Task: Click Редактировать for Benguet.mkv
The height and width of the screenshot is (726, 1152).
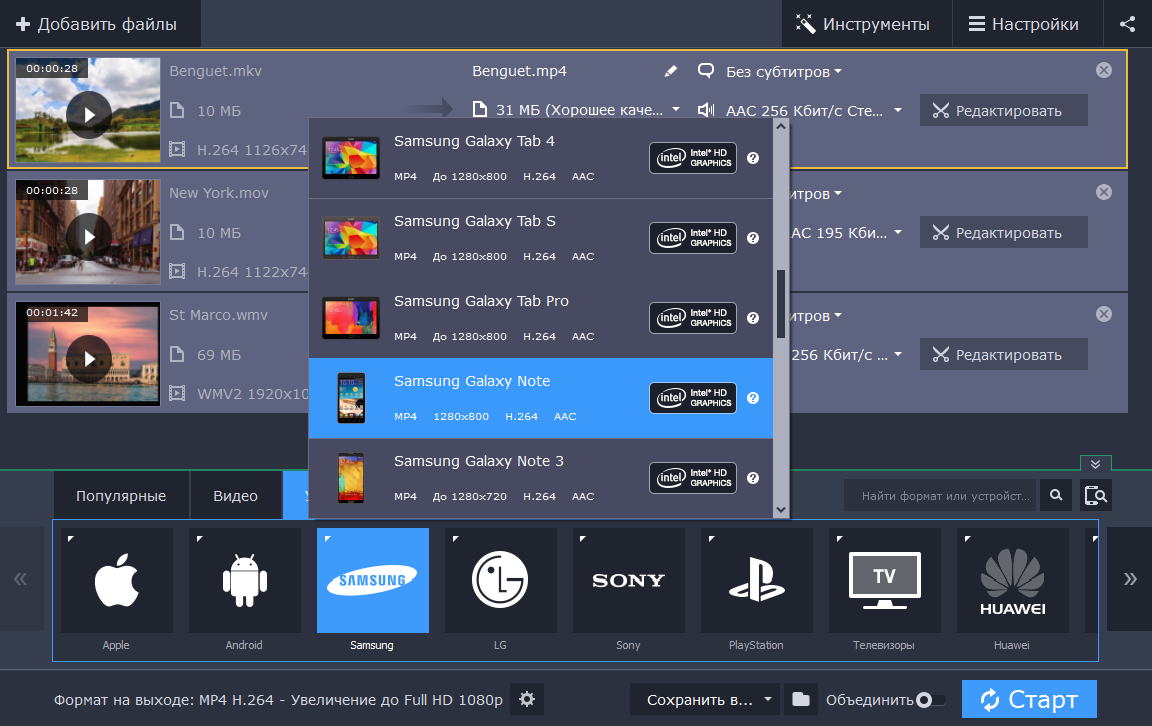Action: click(1004, 110)
